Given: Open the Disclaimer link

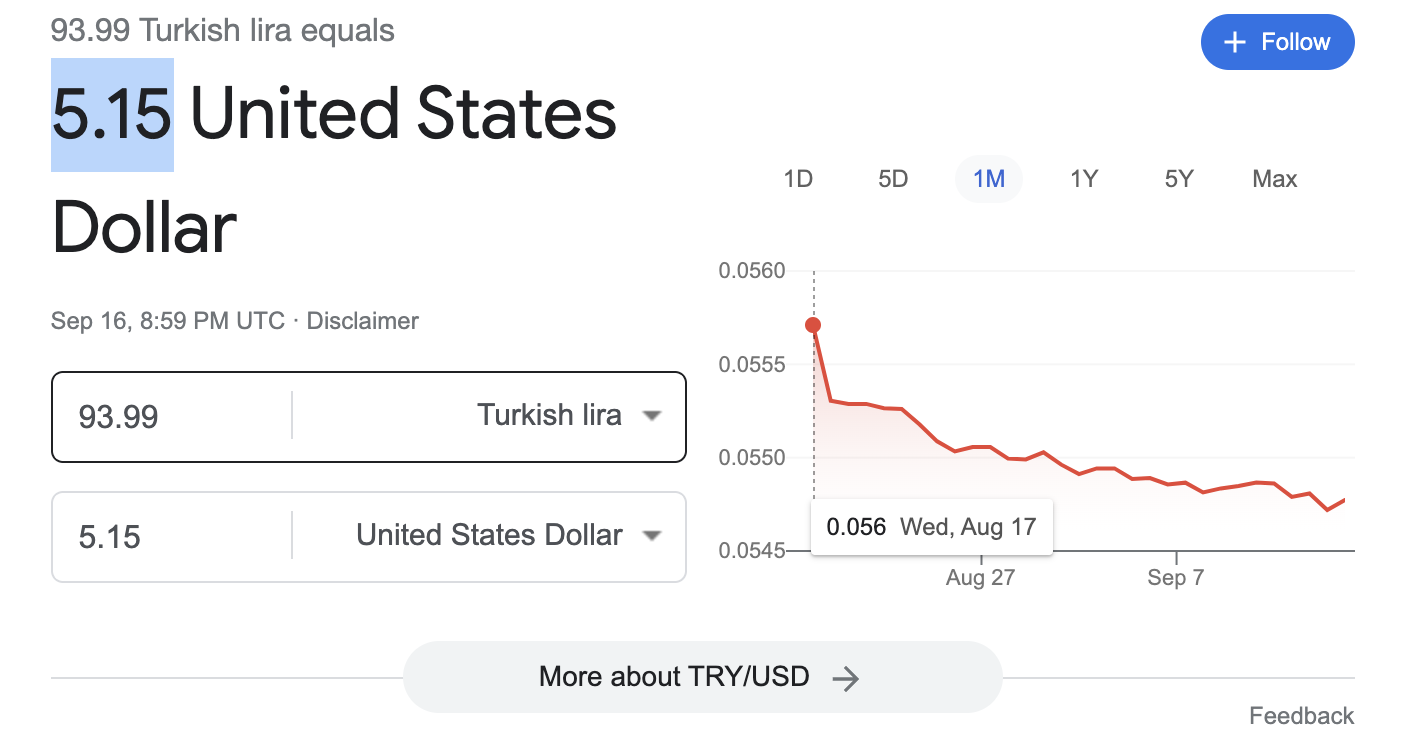Looking at the screenshot, I should 362,321.
